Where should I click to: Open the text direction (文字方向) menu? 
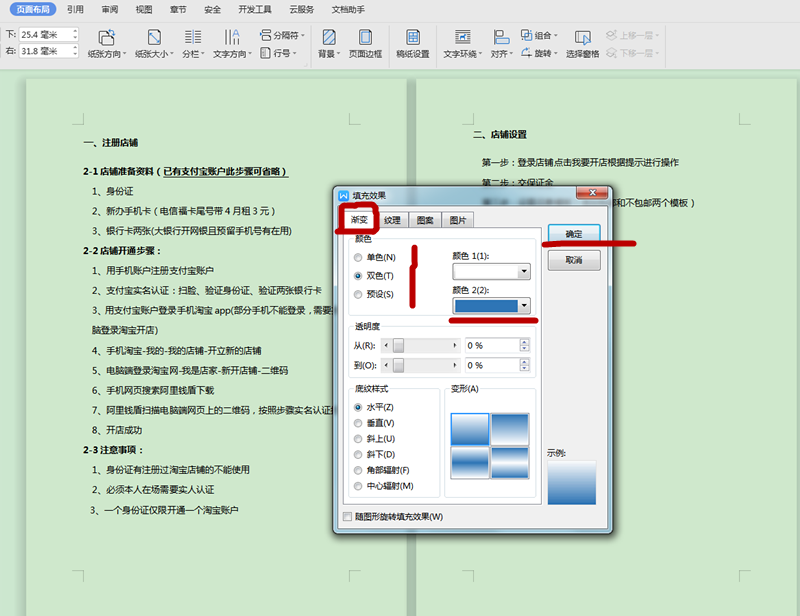click(232, 44)
